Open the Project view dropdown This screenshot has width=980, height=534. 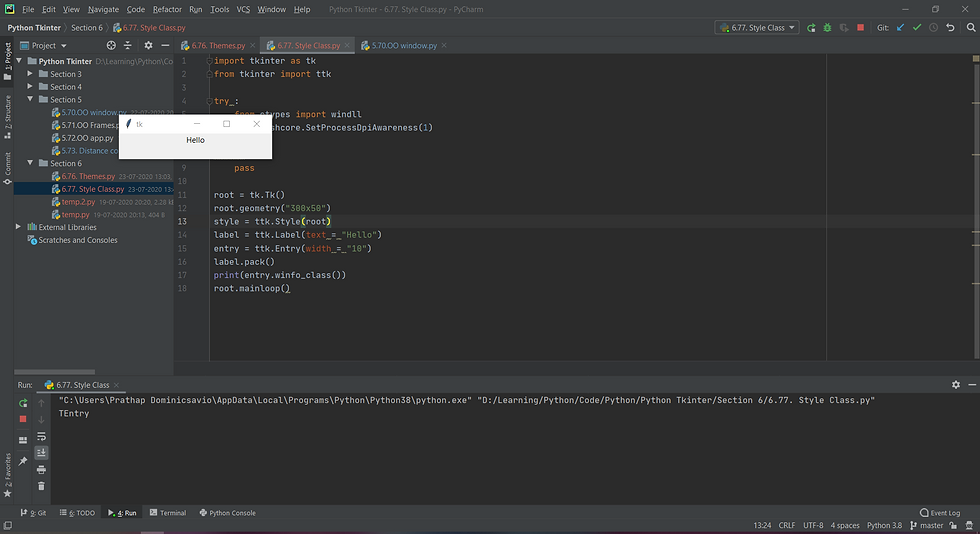(44, 45)
